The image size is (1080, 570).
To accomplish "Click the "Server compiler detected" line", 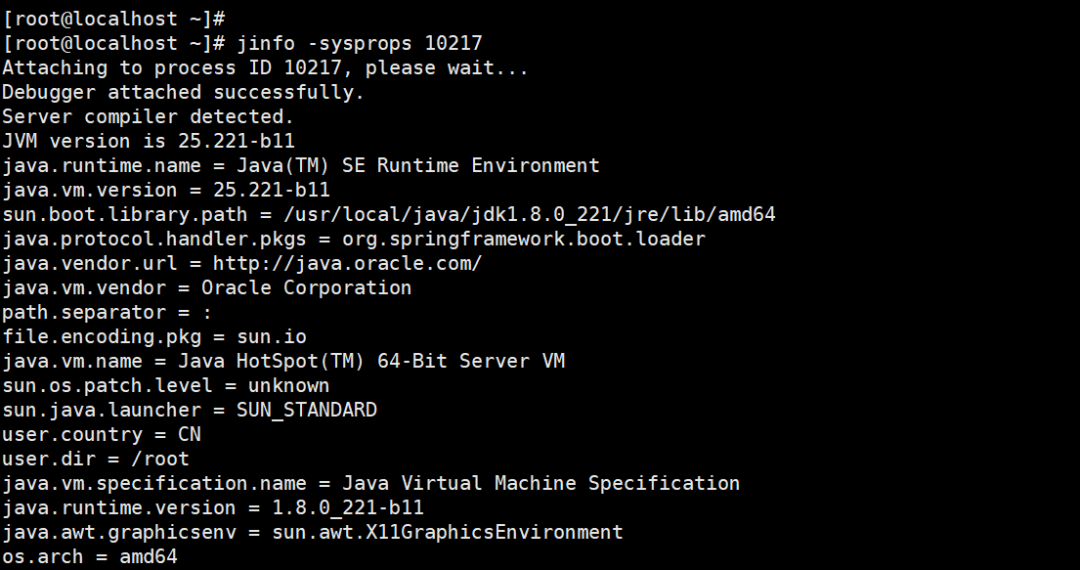I will tap(147, 117).
